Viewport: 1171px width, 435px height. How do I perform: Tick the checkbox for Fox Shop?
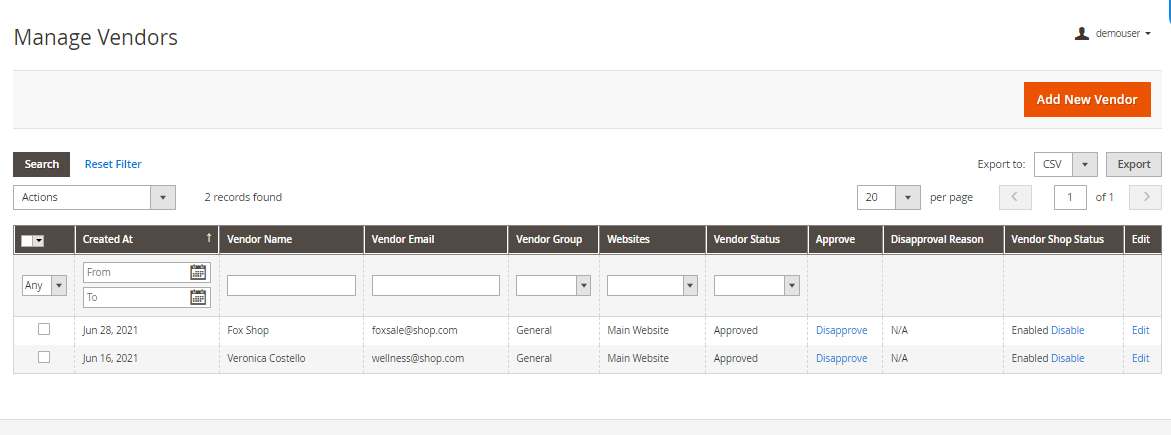coord(43,329)
